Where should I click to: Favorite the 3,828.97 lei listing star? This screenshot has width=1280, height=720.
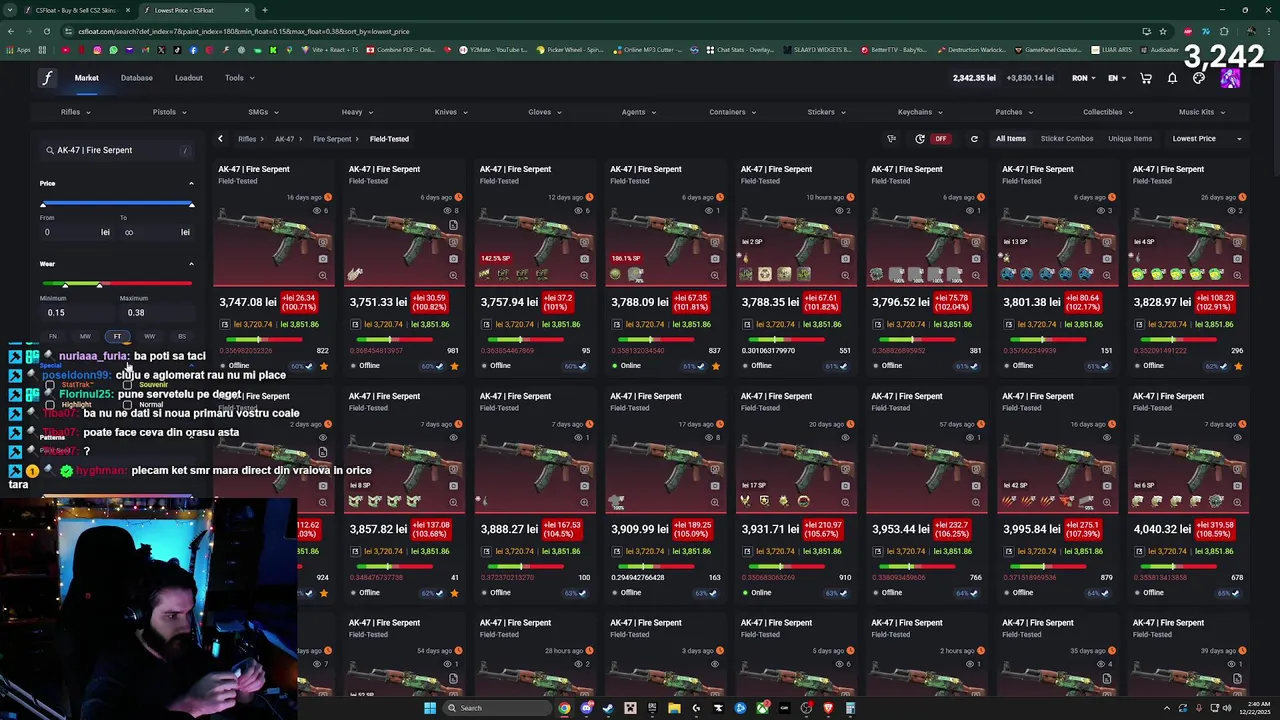[1238, 366]
